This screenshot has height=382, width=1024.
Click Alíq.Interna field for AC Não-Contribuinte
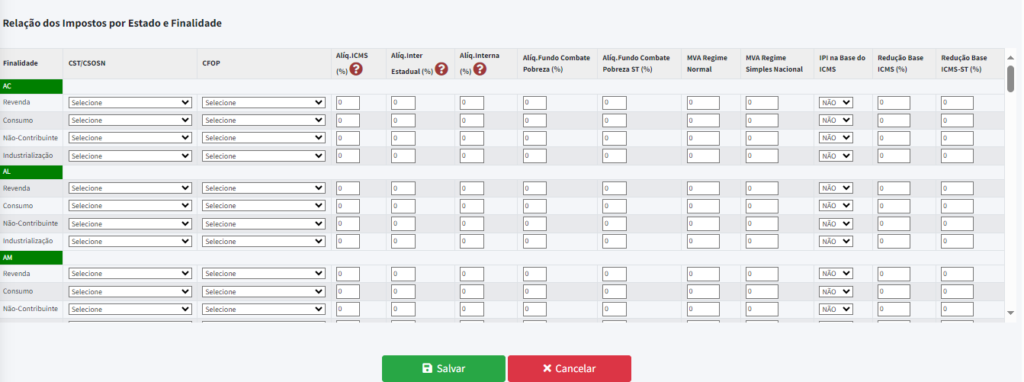(472, 138)
